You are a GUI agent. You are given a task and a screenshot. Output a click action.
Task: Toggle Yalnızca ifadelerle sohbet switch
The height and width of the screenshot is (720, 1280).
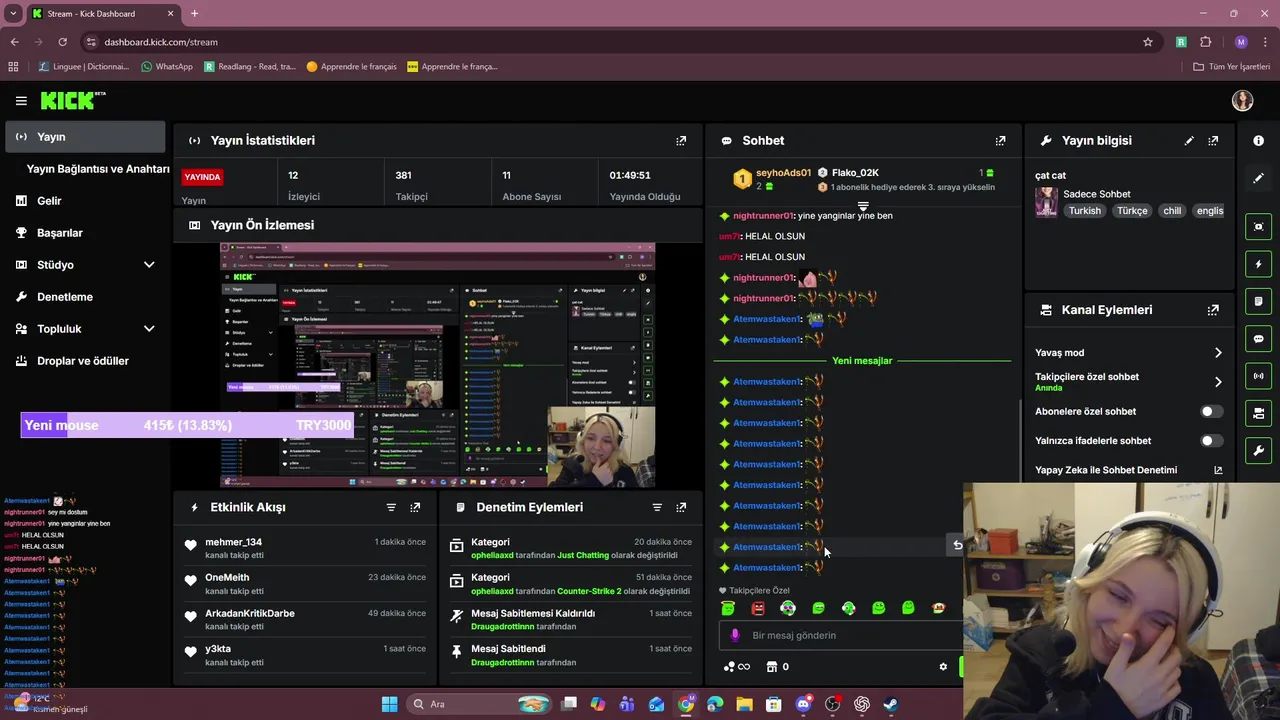coord(1211,441)
